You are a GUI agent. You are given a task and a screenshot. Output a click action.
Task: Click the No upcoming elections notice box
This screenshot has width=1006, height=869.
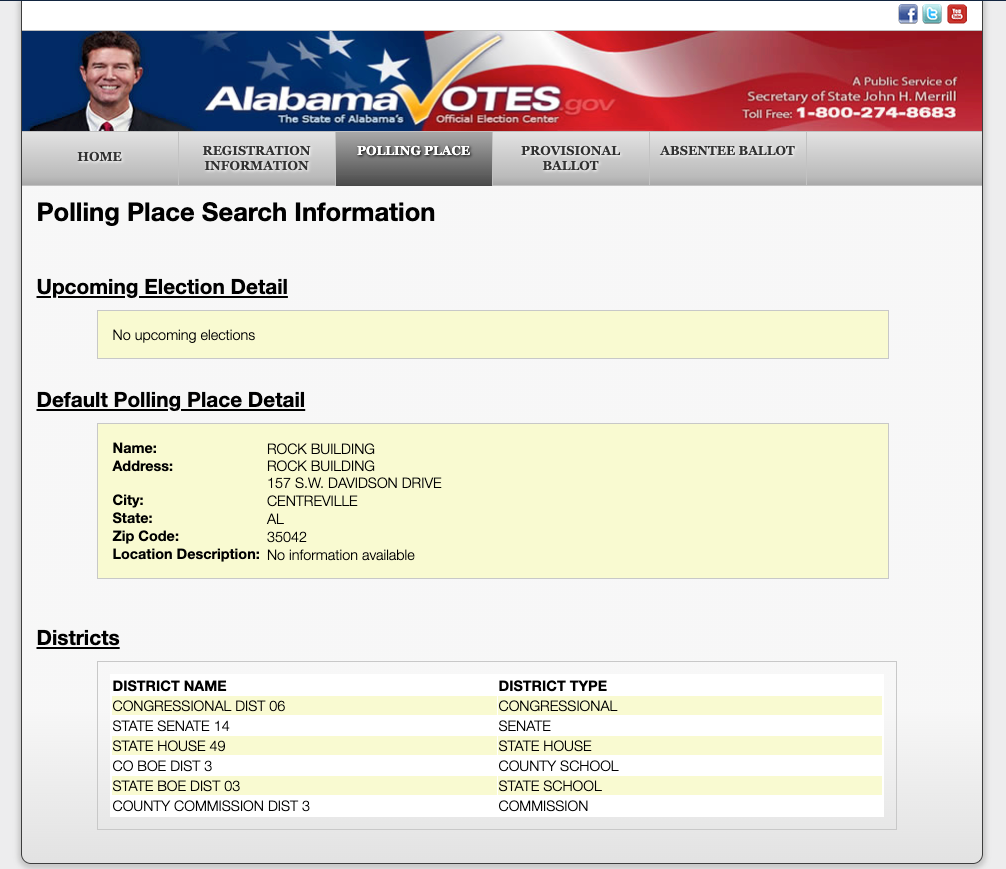coord(493,335)
